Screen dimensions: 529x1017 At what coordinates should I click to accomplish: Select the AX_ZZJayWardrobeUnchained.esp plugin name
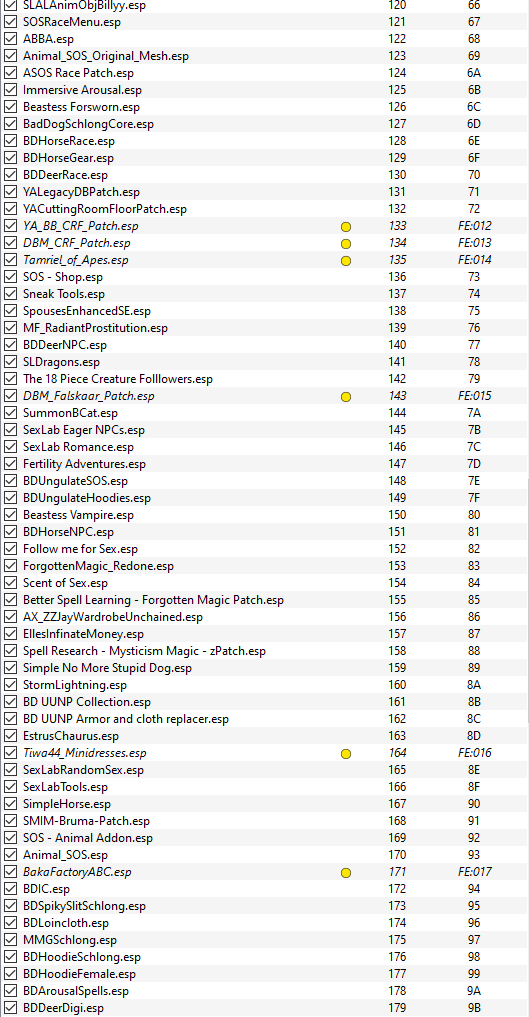pos(113,617)
